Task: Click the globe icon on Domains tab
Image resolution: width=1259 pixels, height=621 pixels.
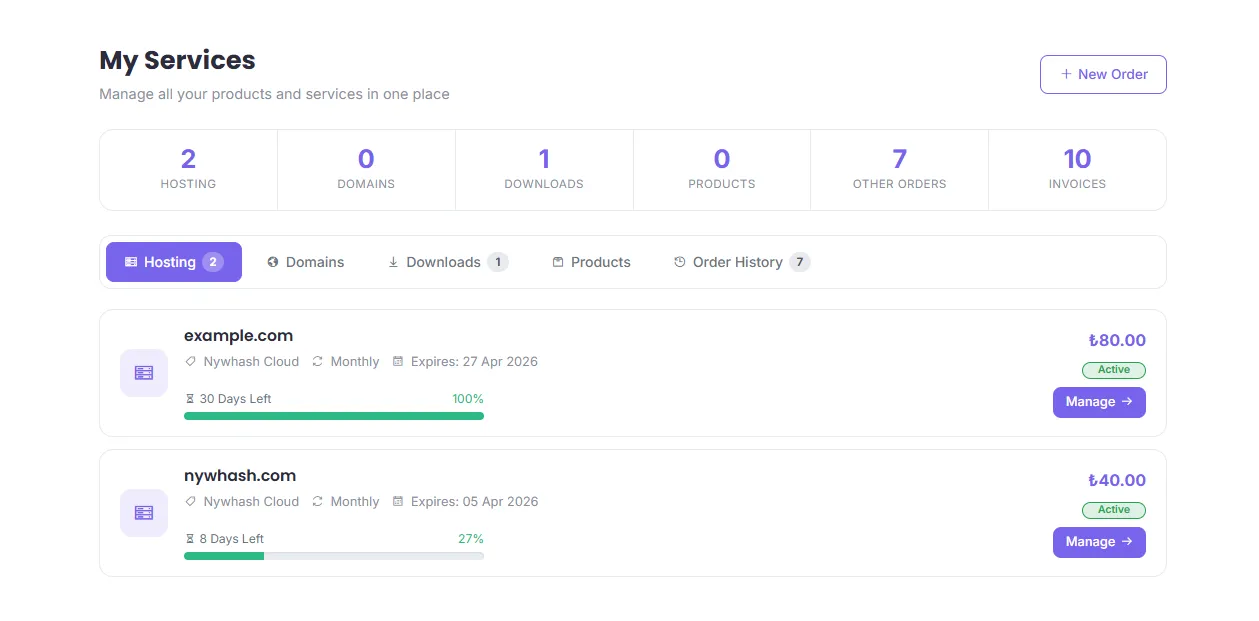Action: [x=273, y=262]
